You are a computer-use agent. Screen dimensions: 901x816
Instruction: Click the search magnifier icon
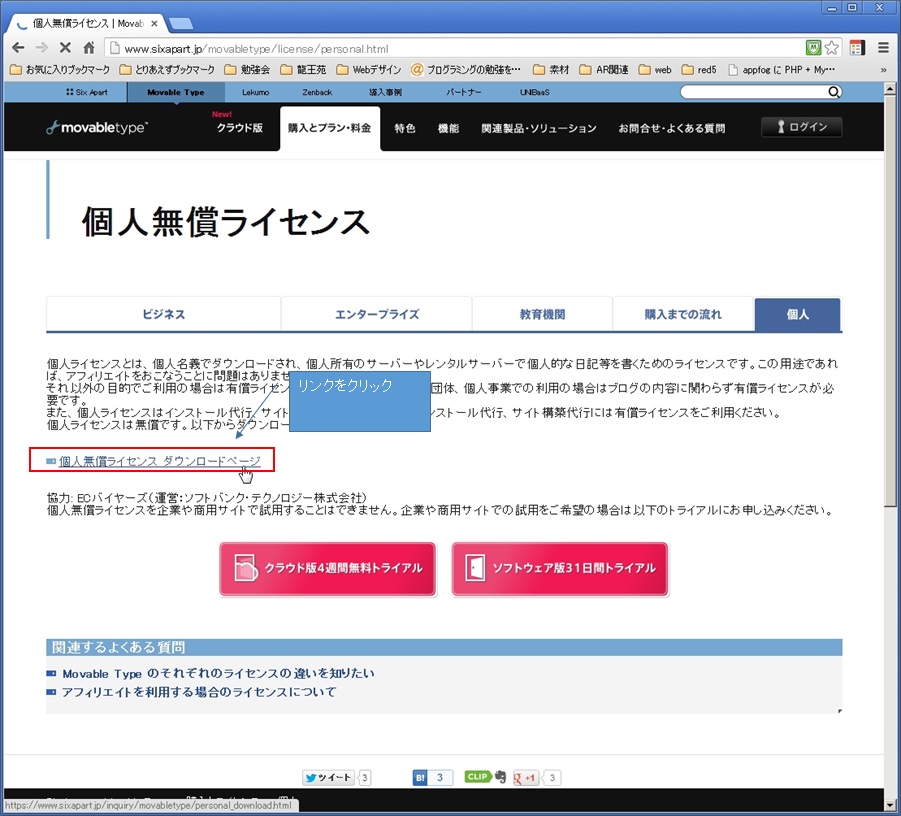pos(834,92)
